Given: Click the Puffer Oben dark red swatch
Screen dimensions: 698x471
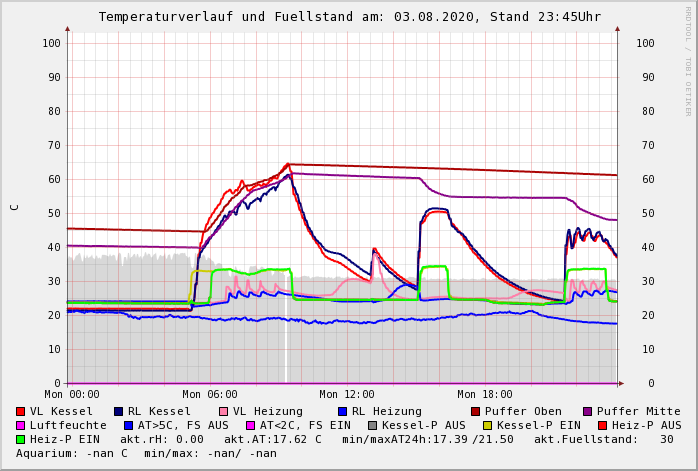Looking at the screenshot, I should coord(476,411).
